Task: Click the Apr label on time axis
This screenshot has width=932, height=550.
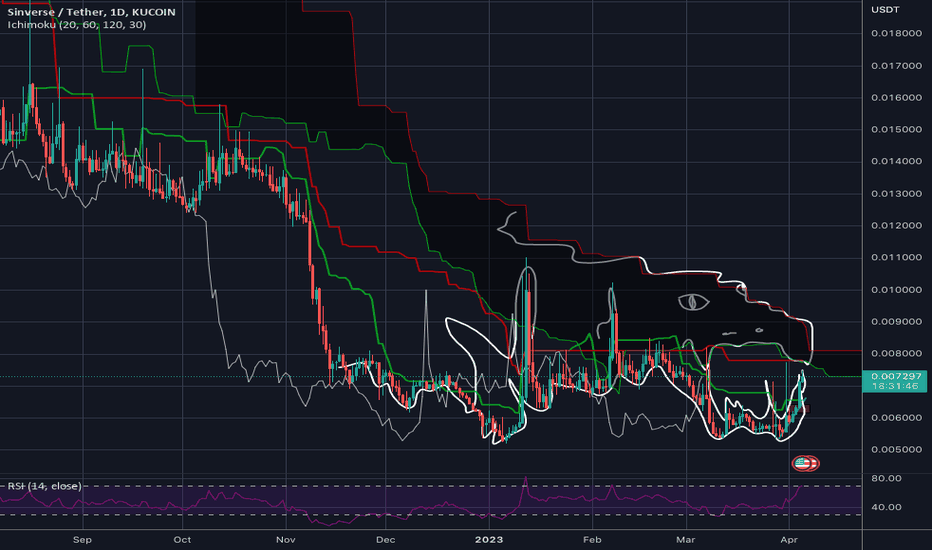Action: point(789,540)
